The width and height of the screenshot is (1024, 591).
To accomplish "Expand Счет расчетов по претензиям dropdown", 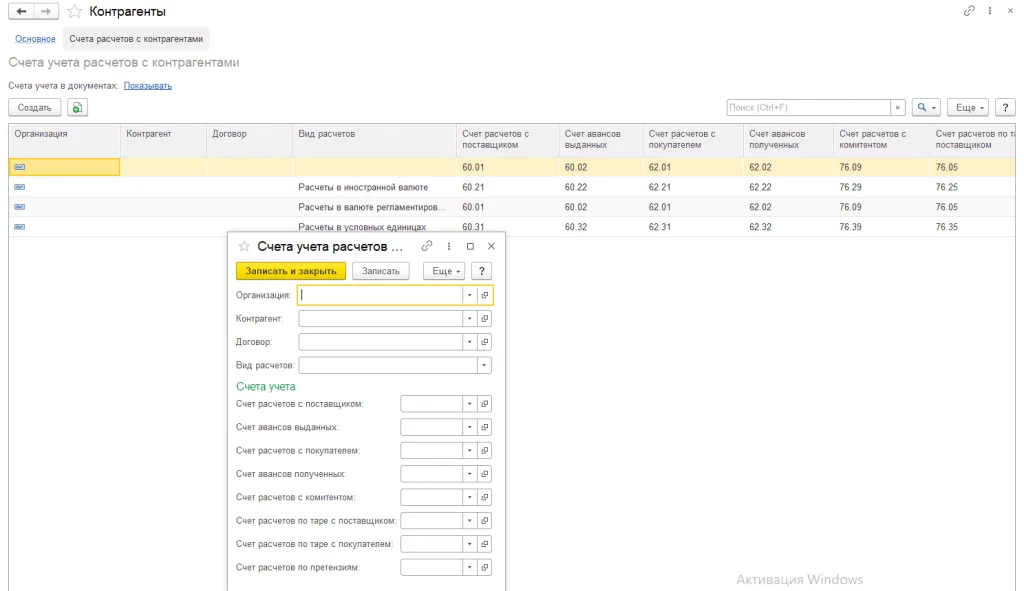I will pyautogui.click(x=470, y=567).
